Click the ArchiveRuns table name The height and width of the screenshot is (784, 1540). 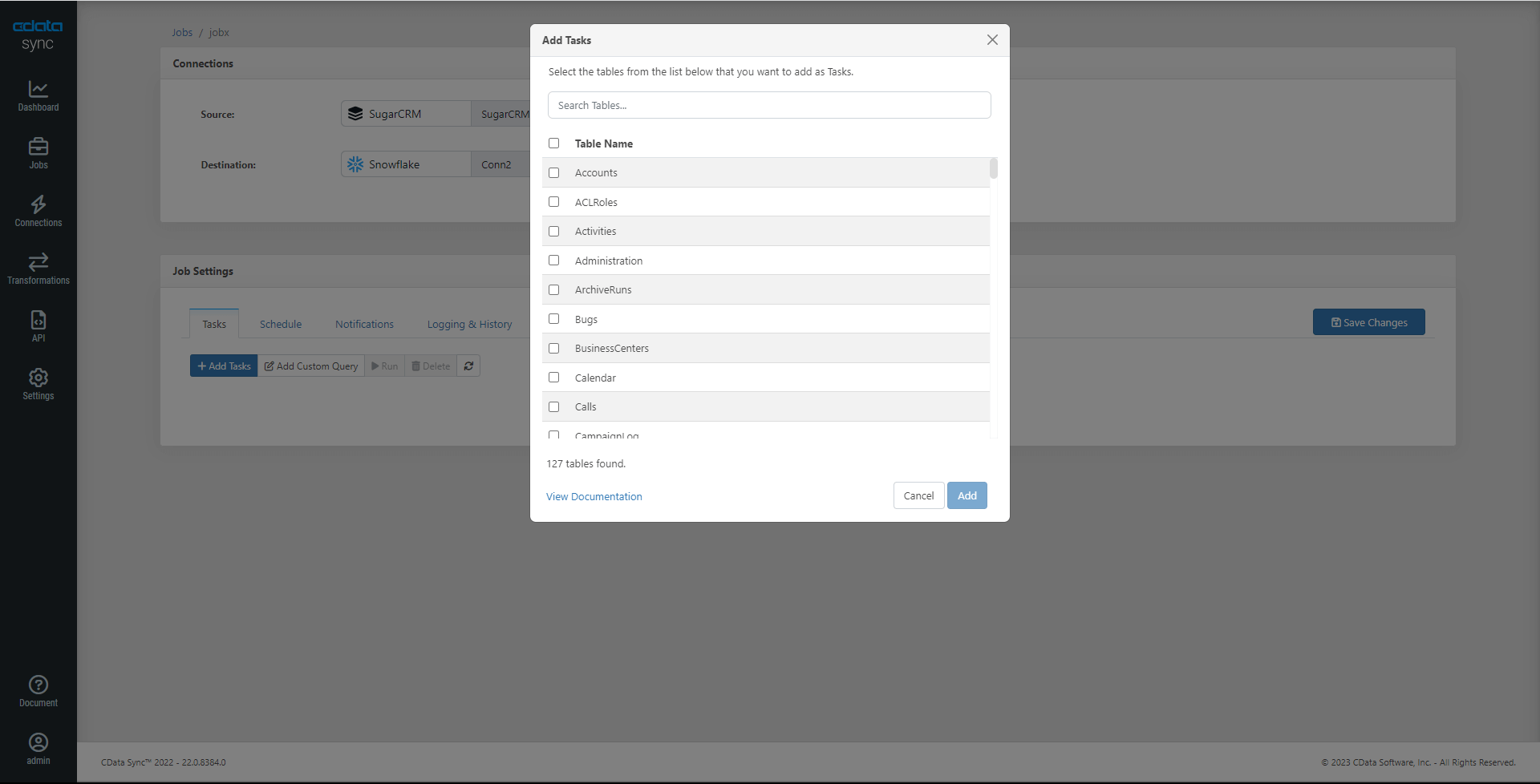coord(603,290)
